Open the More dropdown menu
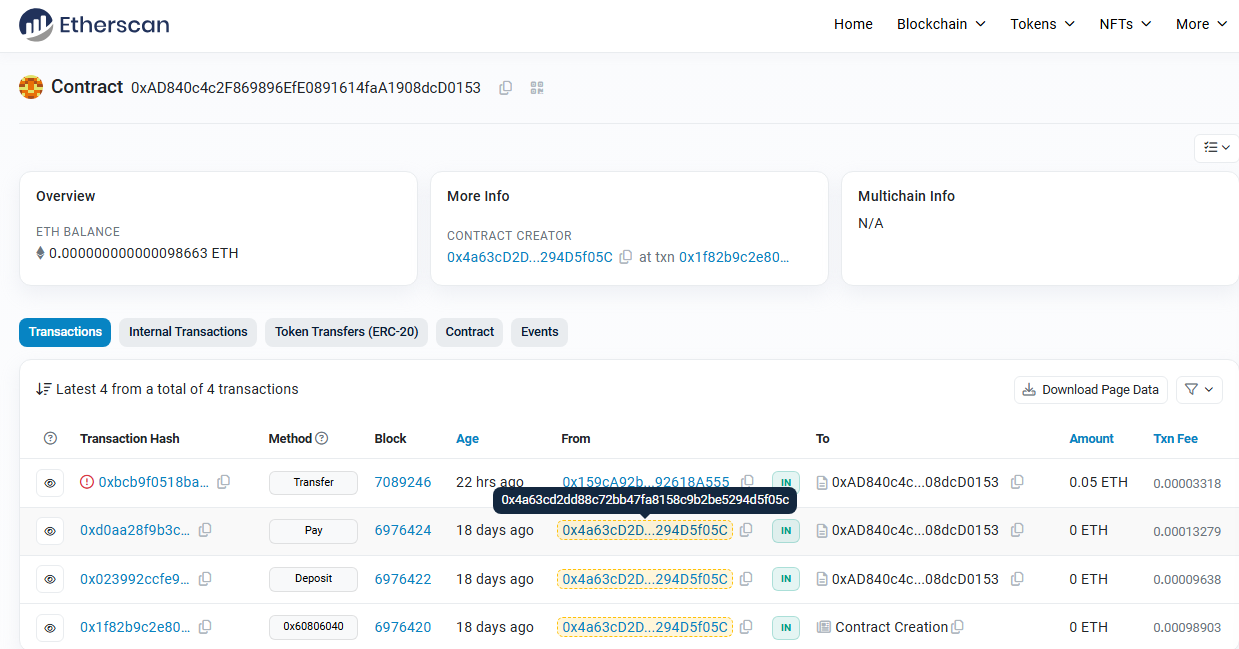The height and width of the screenshot is (649, 1239). pos(1201,24)
